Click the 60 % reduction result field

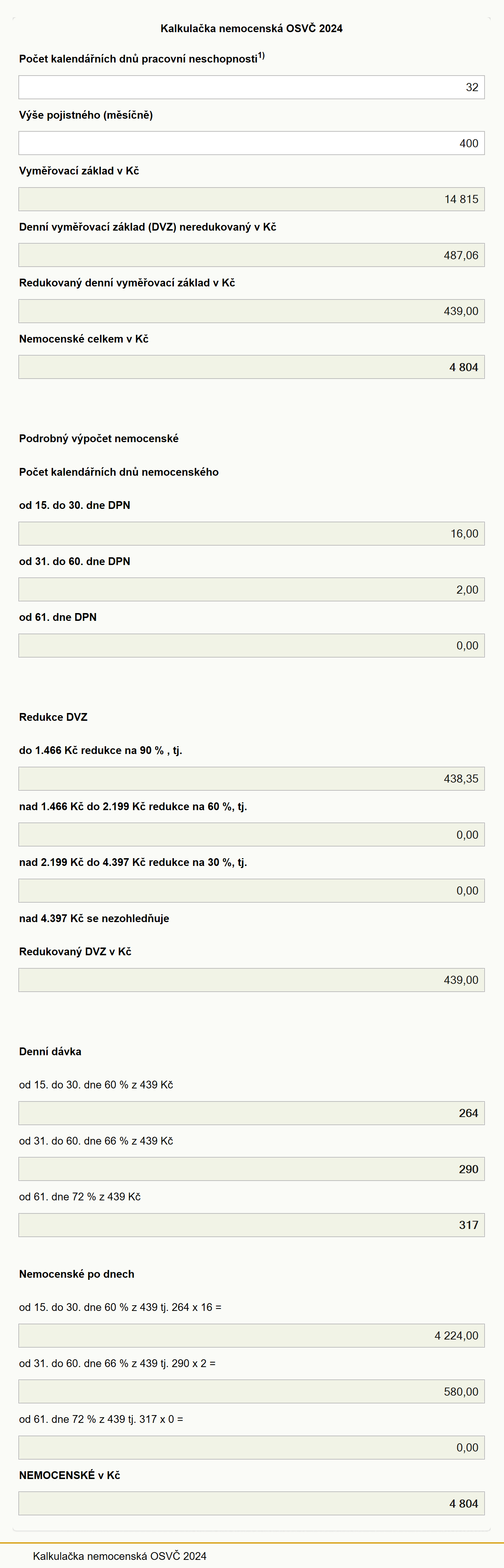(x=252, y=835)
